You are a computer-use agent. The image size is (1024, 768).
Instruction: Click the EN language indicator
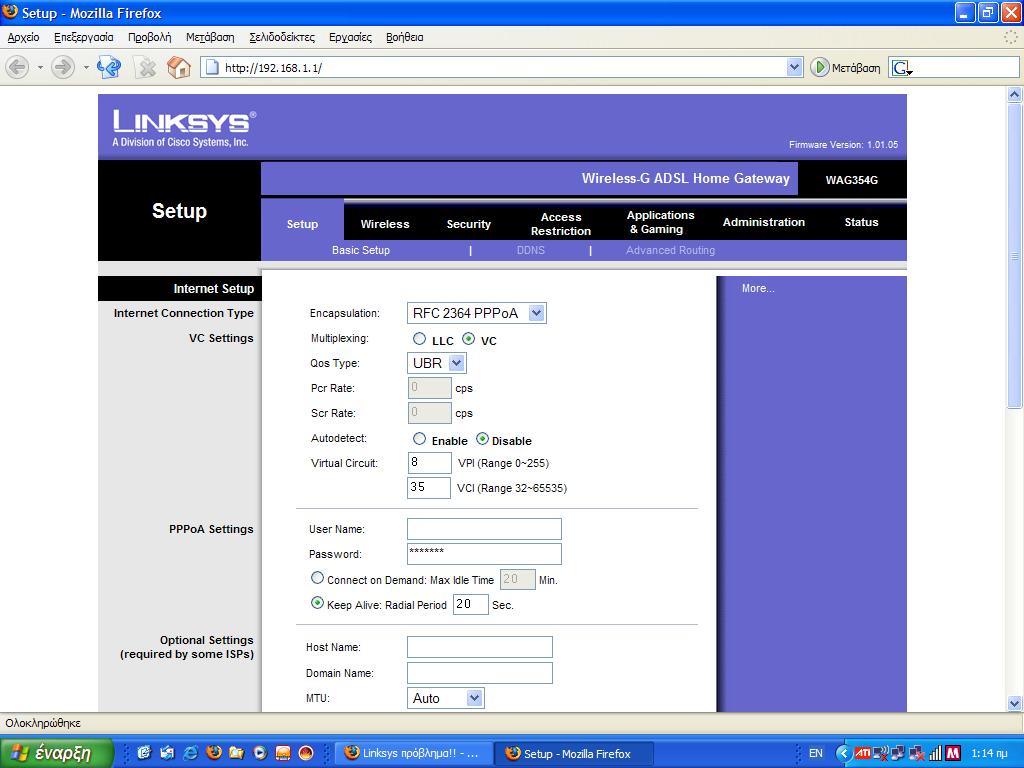coord(816,753)
